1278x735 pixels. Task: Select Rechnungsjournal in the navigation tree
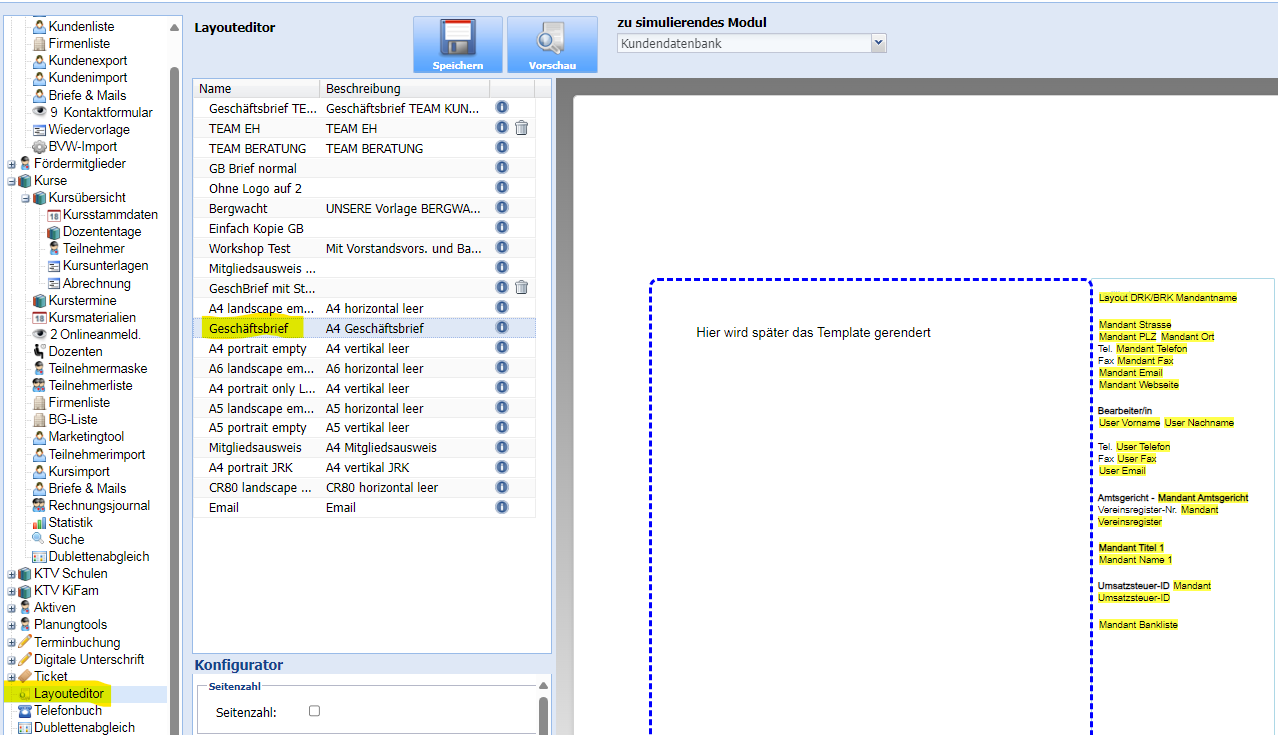click(x=98, y=506)
